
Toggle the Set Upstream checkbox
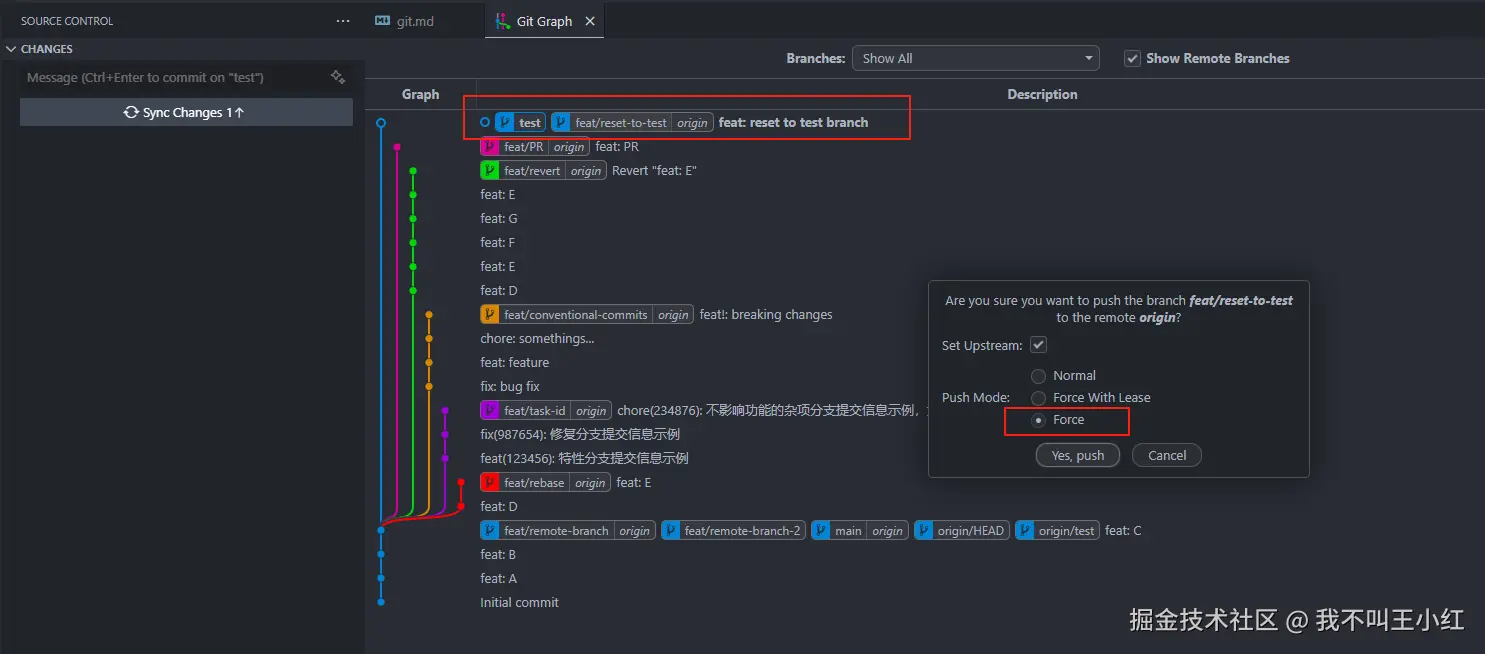pos(1039,345)
